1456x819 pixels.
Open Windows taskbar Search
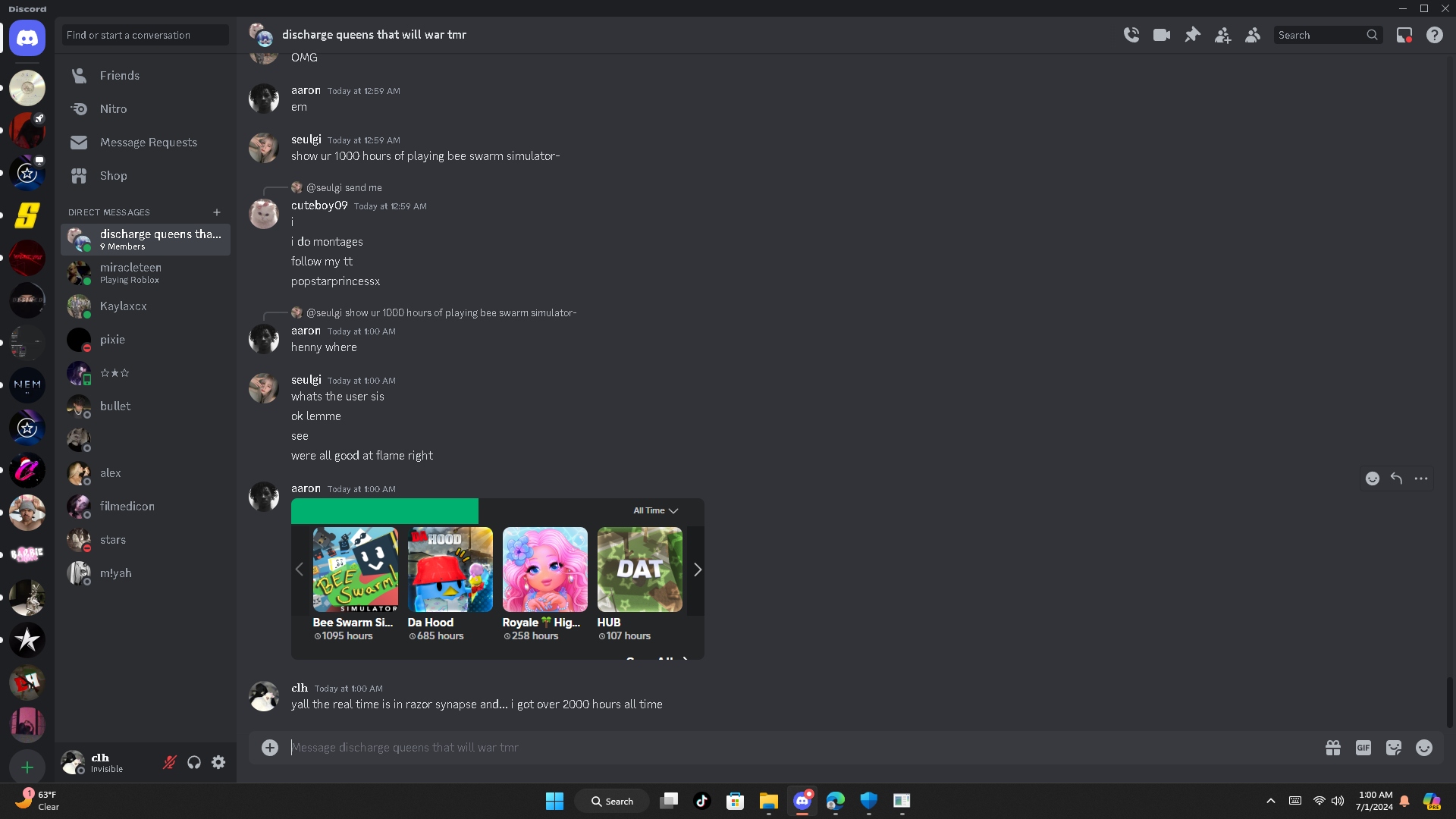coord(613,801)
